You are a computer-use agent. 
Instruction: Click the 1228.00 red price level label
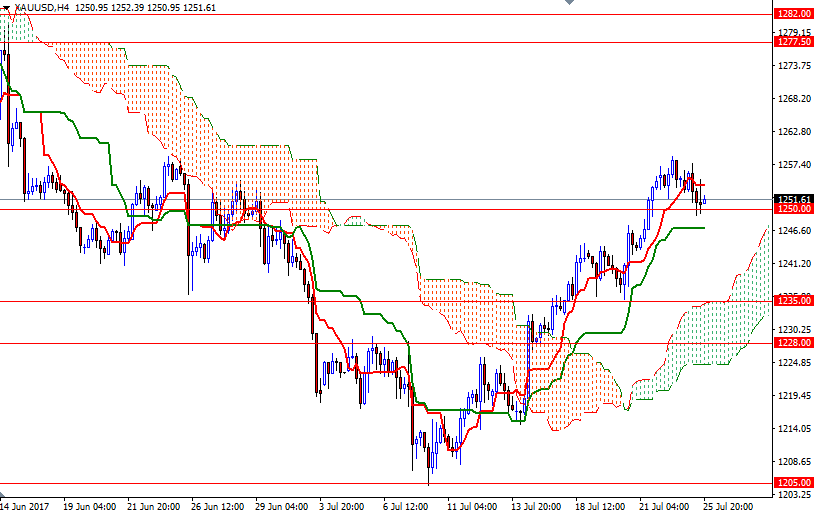point(793,343)
